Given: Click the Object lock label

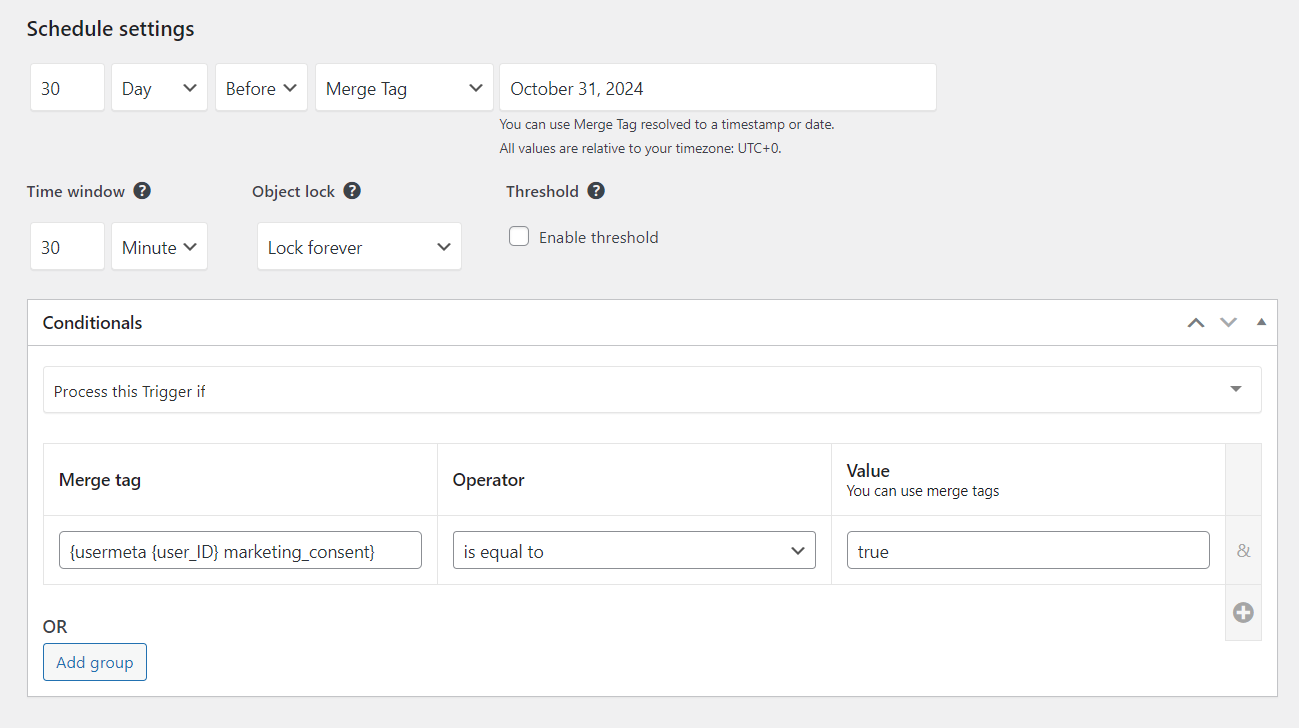Looking at the screenshot, I should 294,192.
